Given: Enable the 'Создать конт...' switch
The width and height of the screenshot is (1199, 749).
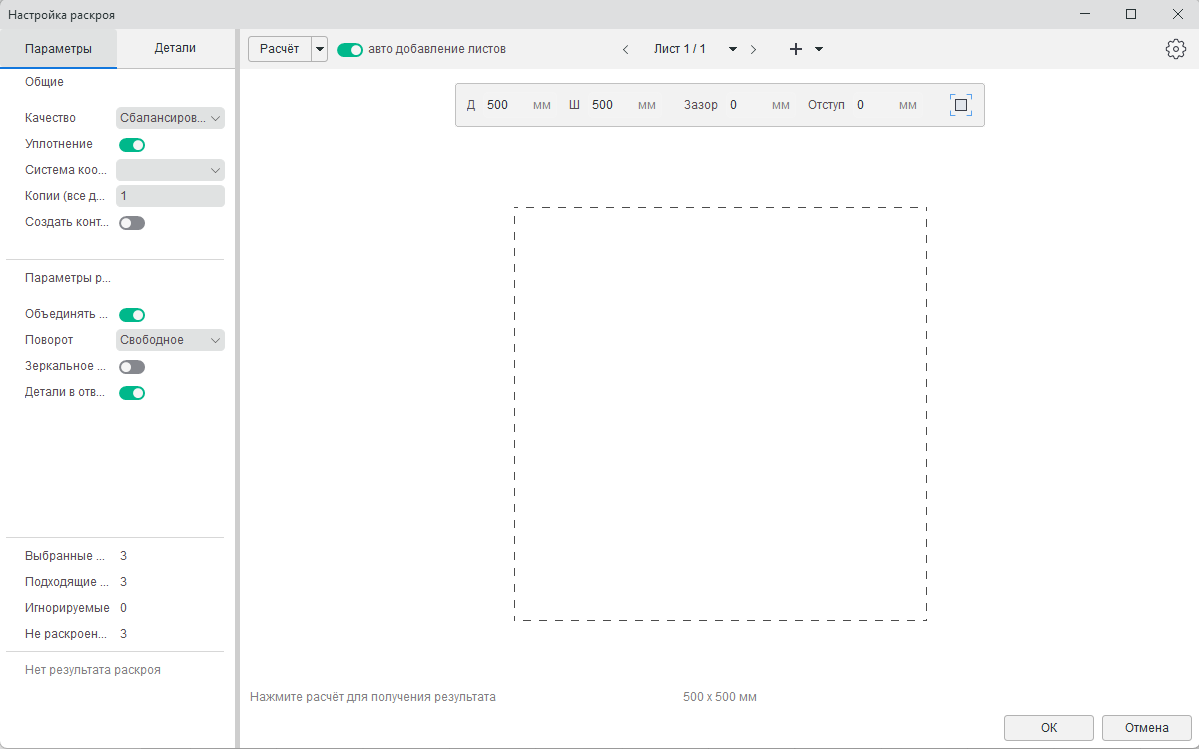Looking at the screenshot, I should coord(132,222).
